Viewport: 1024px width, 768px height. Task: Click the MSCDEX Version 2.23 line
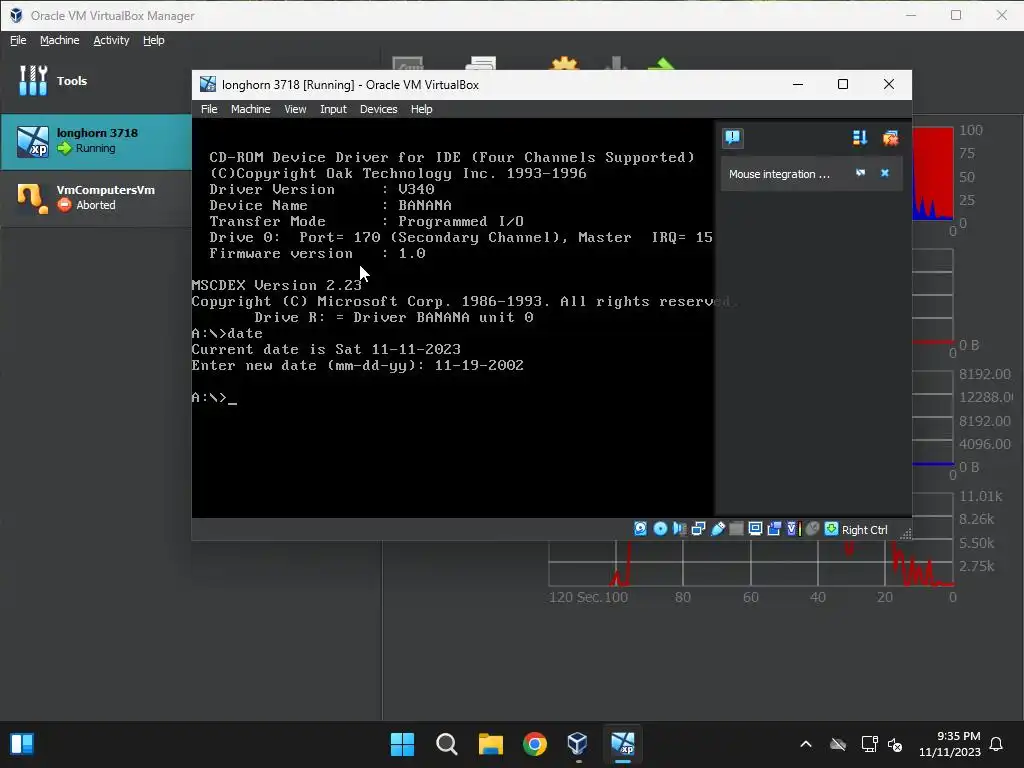[276, 285]
